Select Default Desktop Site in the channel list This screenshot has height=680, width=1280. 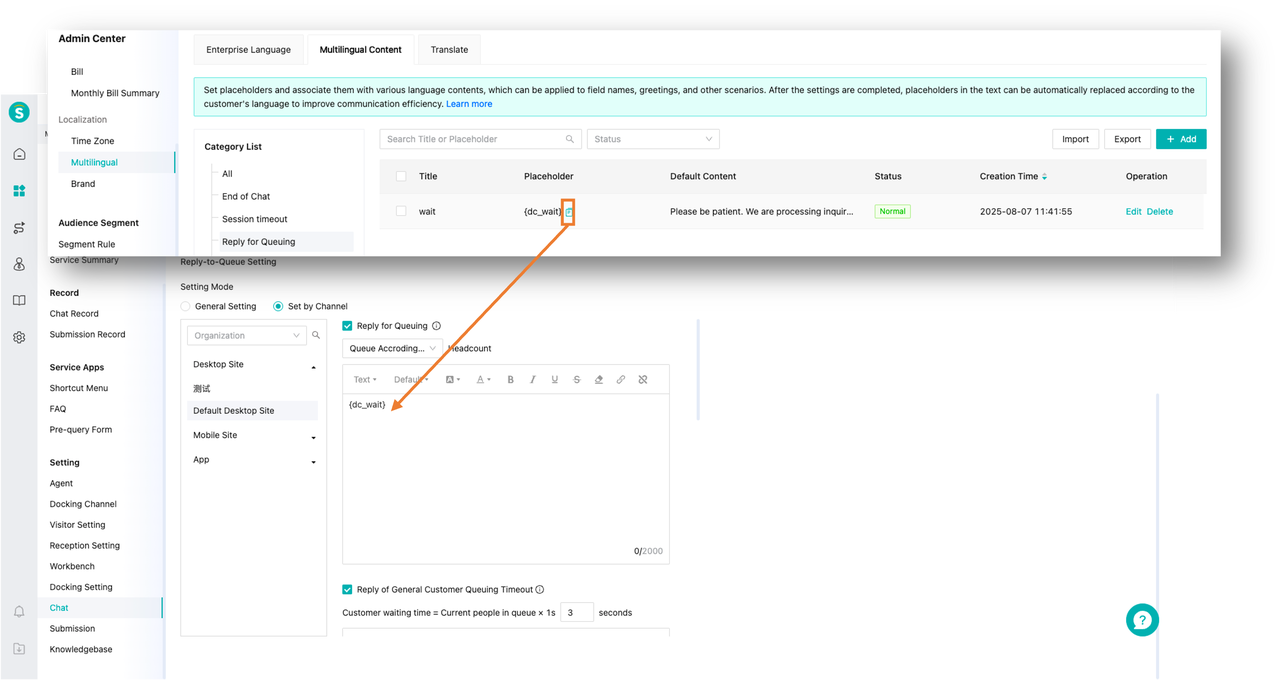coord(252,411)
